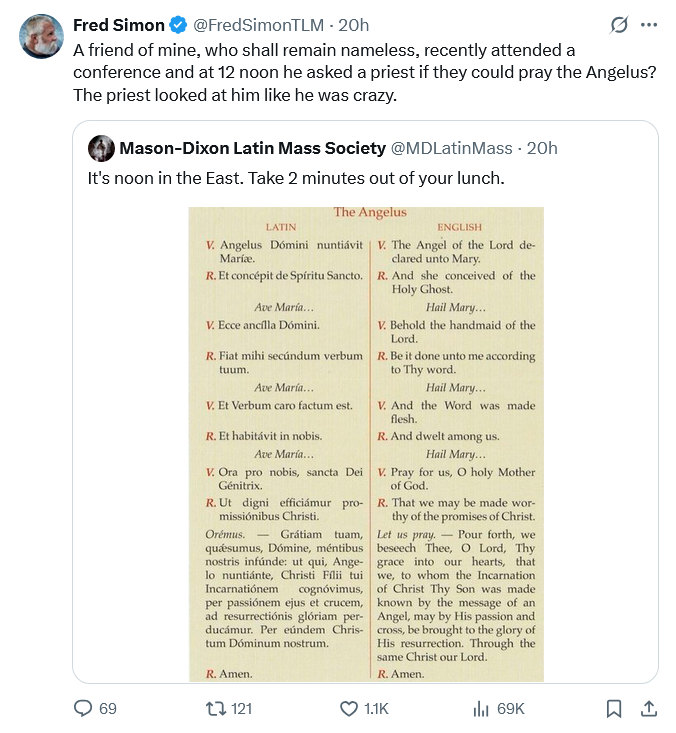Open Fred Simon's profile picture
This screenshot has width=676, height=733.
click(42, 37)
